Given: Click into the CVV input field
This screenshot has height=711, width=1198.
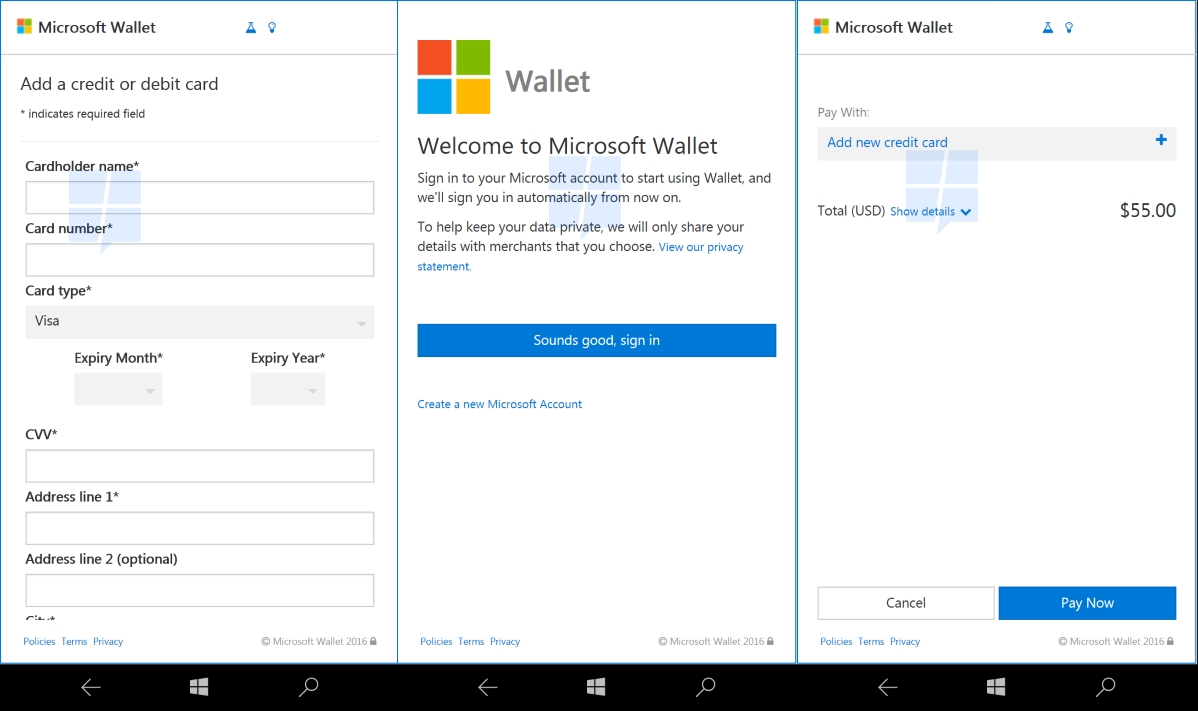Looking at the screenshot, I should pos(199,466).
